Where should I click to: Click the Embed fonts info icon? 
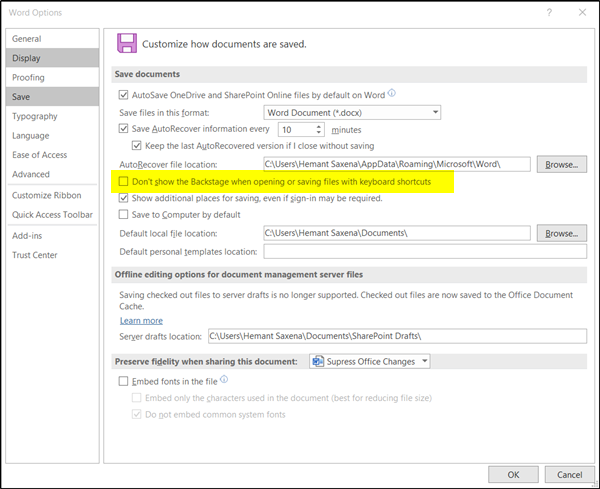(224, 380)
